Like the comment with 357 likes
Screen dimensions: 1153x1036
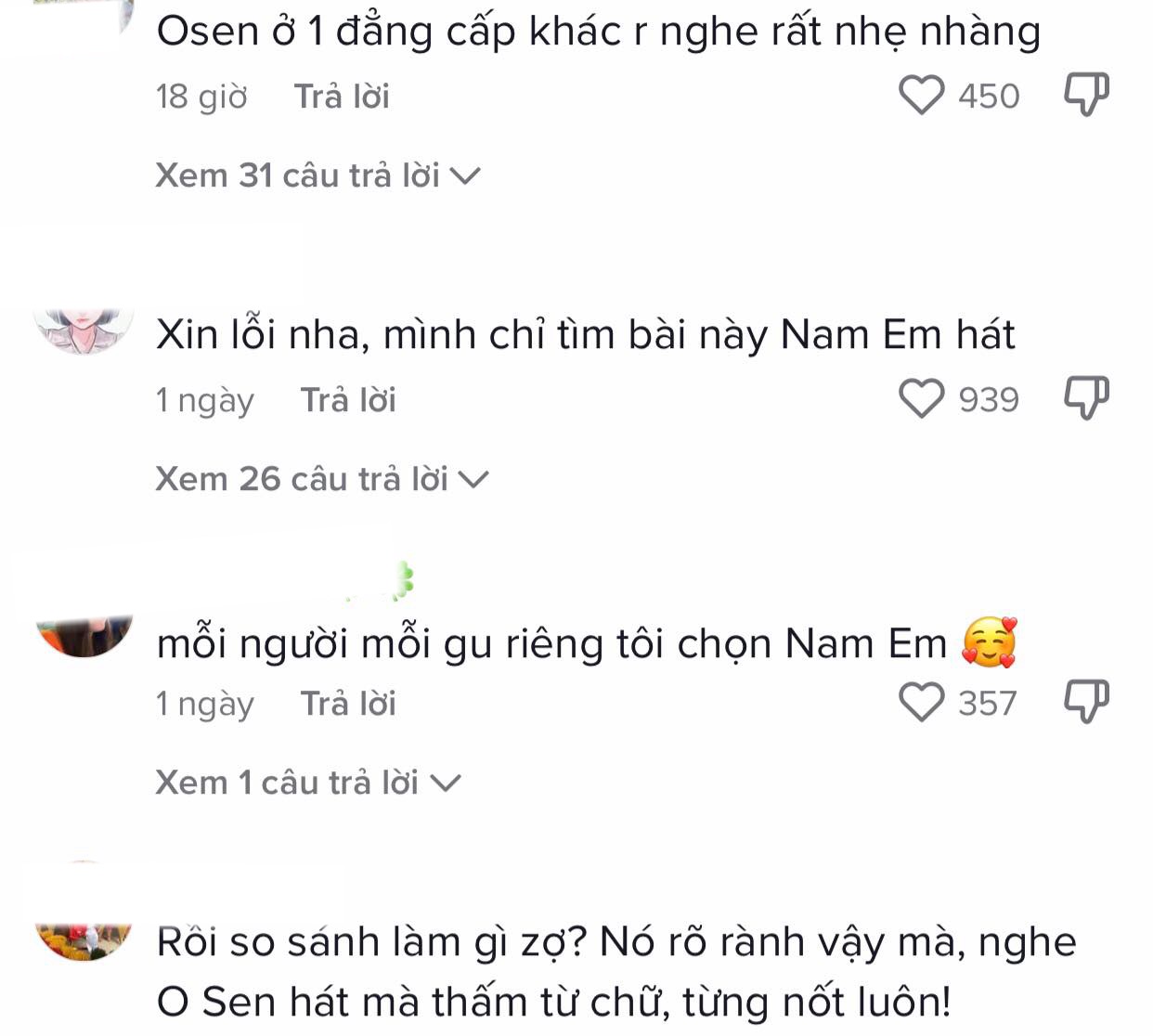[x=921, y=703]
